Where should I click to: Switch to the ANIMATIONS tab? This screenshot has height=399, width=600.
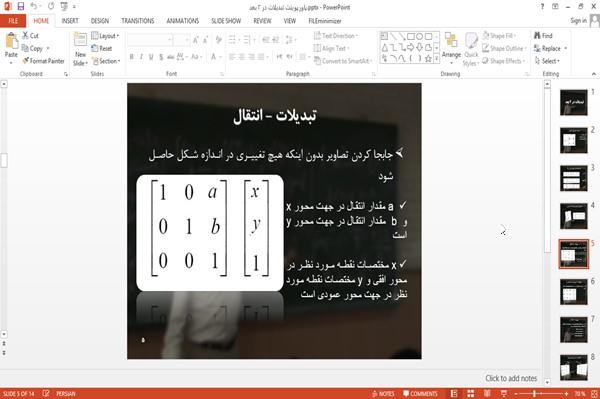click(x=183, y=21)
